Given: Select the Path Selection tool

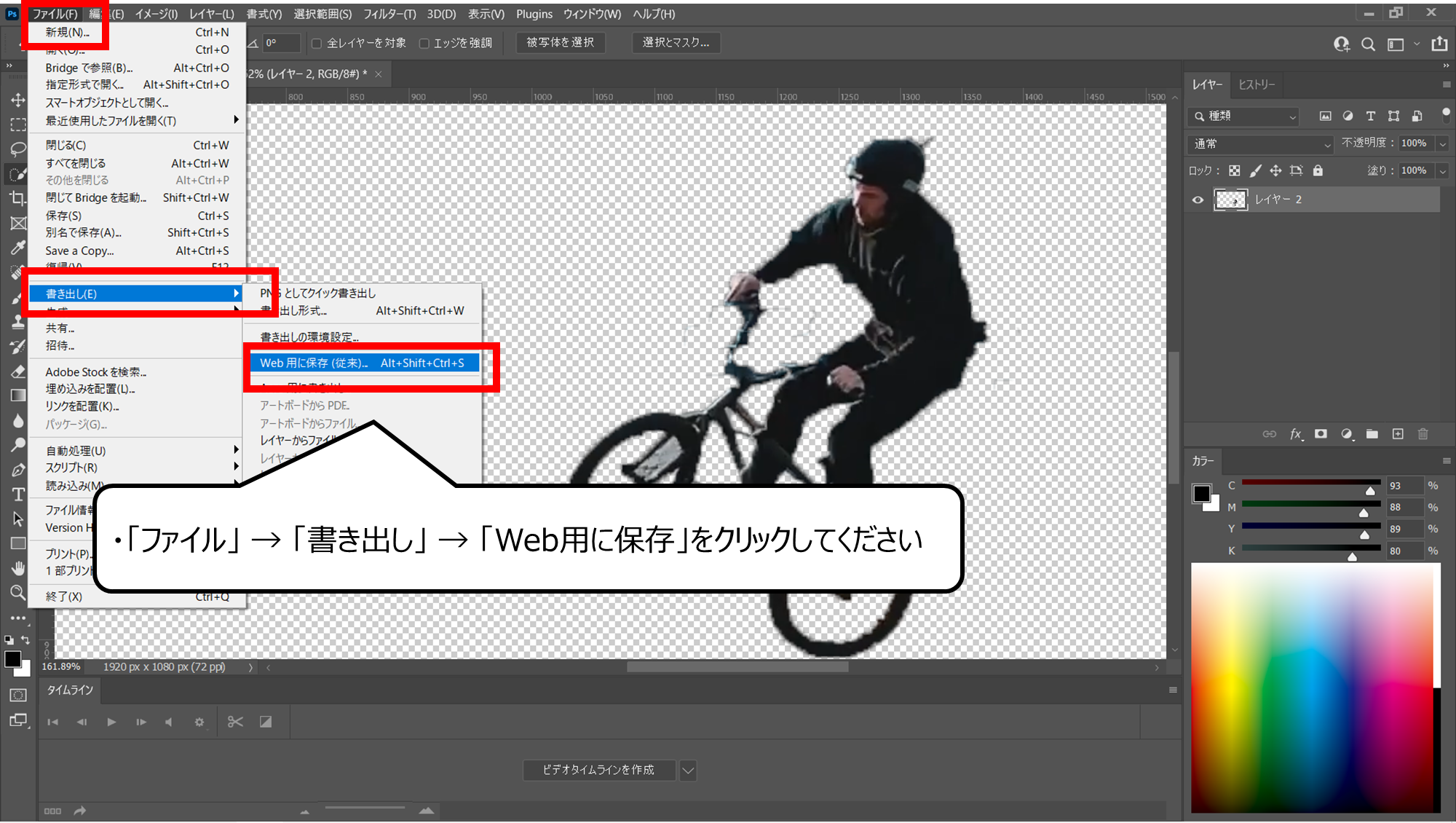Looking at the screenshot, I should pos(17,519).
